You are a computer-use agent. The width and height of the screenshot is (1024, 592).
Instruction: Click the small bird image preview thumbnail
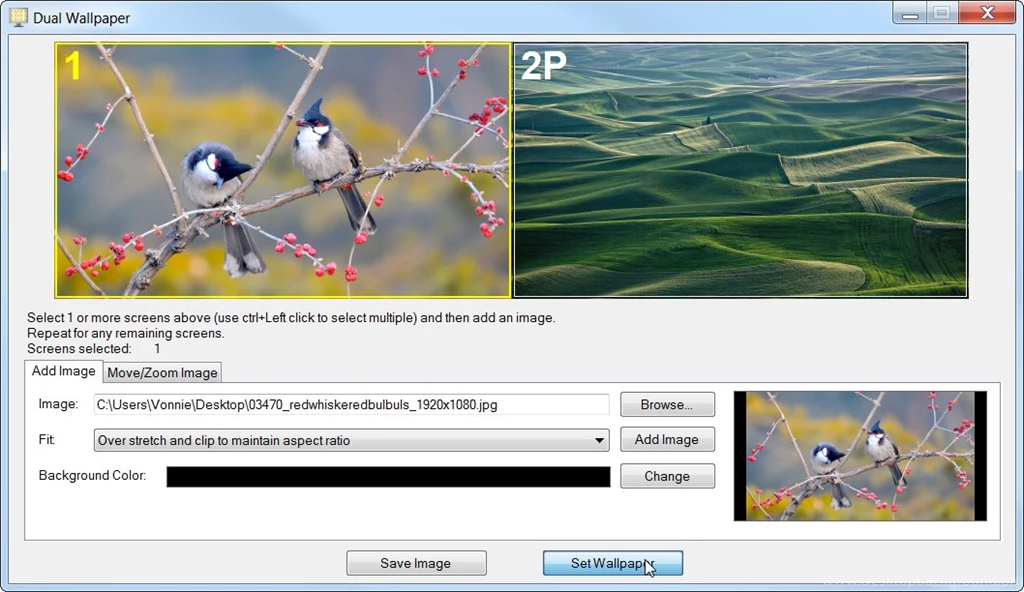860,456
